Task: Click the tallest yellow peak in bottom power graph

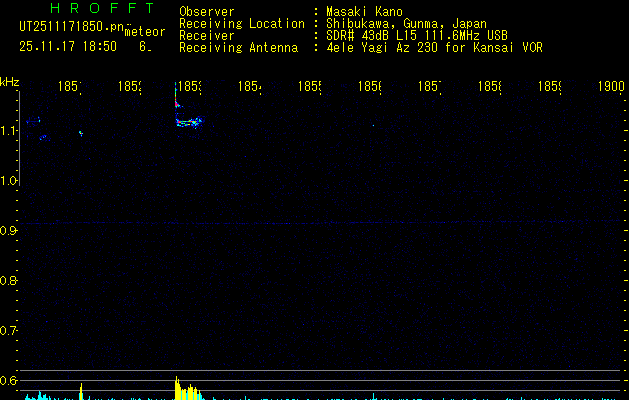Action: pos(177,387)
